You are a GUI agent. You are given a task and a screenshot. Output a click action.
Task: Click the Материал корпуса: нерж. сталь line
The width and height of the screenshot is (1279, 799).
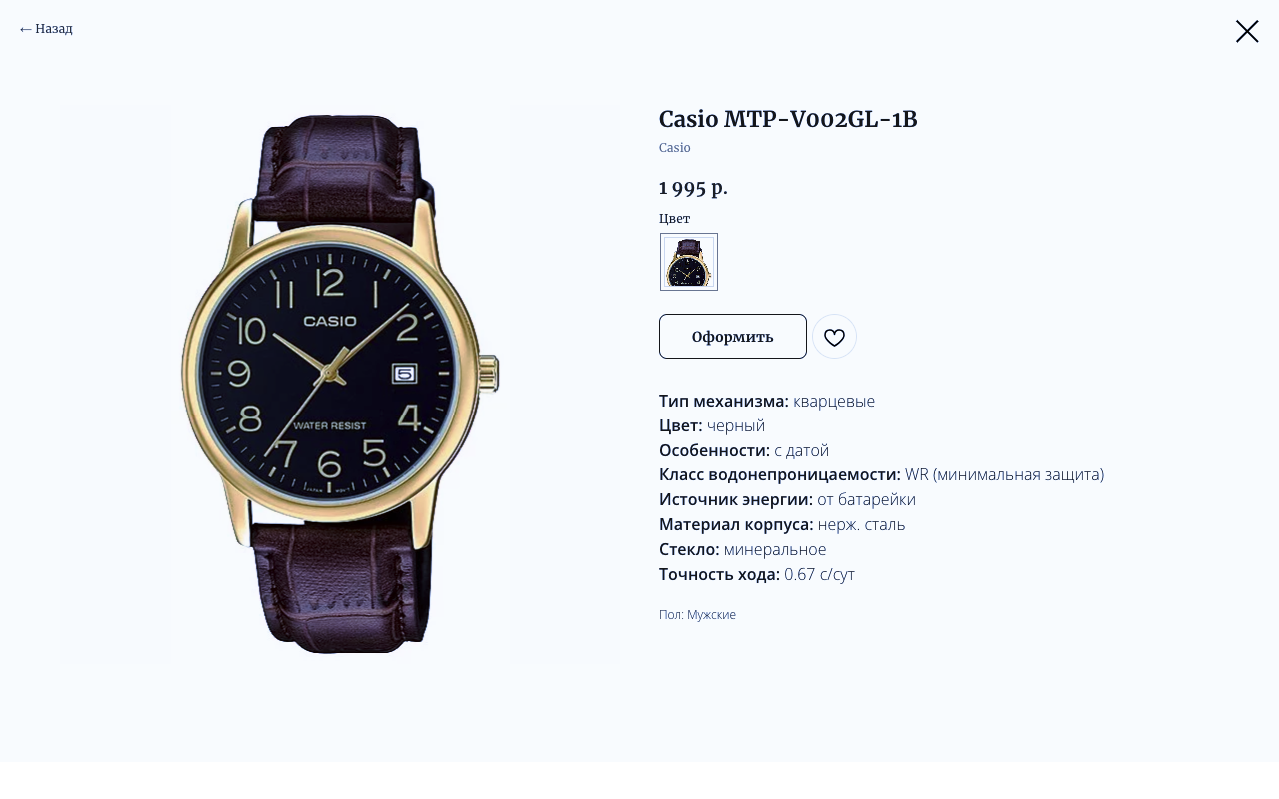tap(782, 524)
